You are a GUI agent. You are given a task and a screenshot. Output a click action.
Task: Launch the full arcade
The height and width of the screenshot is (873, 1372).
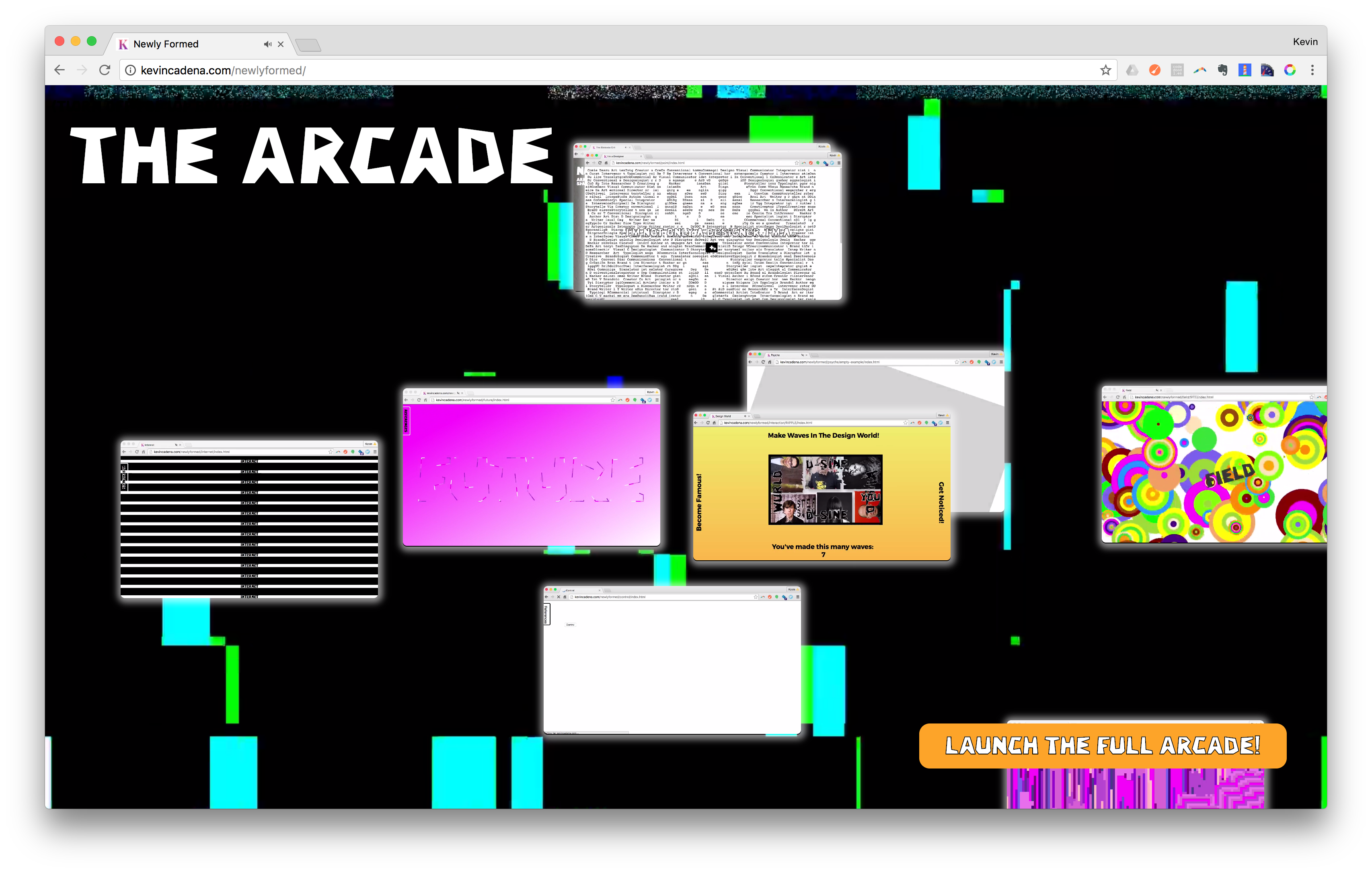coord(1103,746)
